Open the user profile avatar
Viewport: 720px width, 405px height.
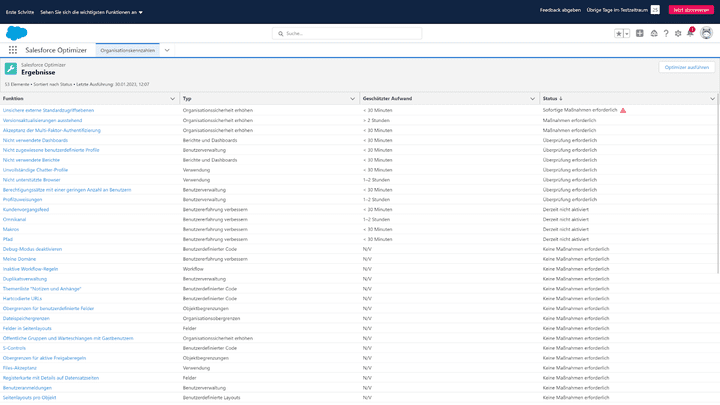click(x=706, y=33)
